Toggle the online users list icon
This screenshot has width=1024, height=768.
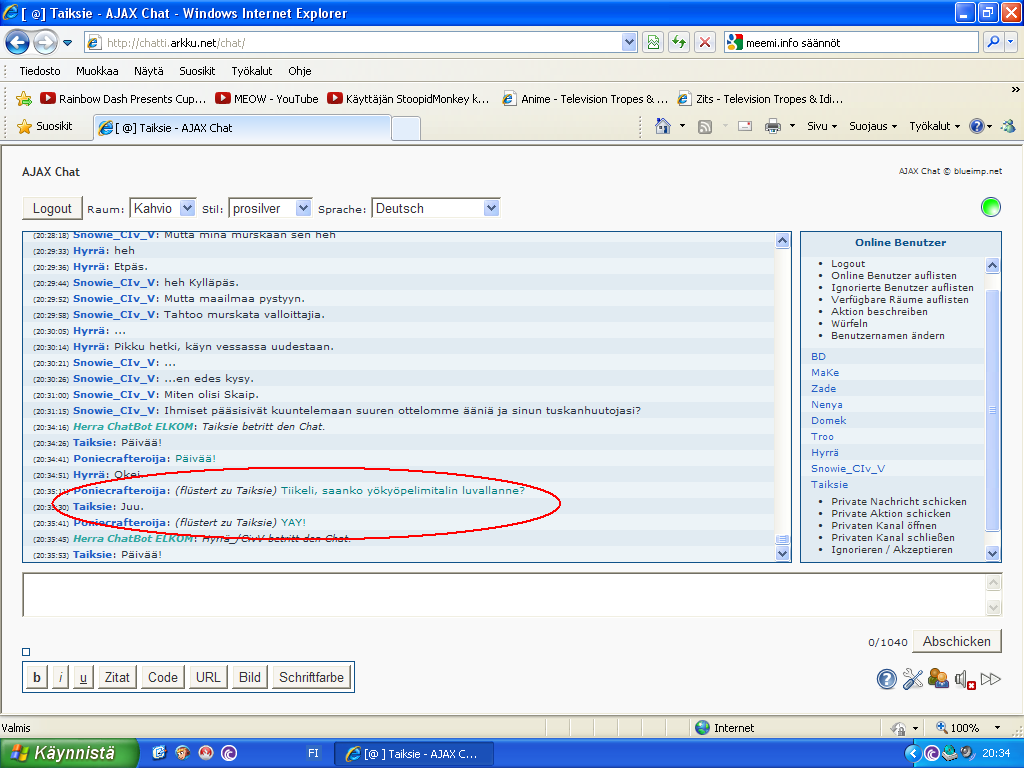coord(938,679)
